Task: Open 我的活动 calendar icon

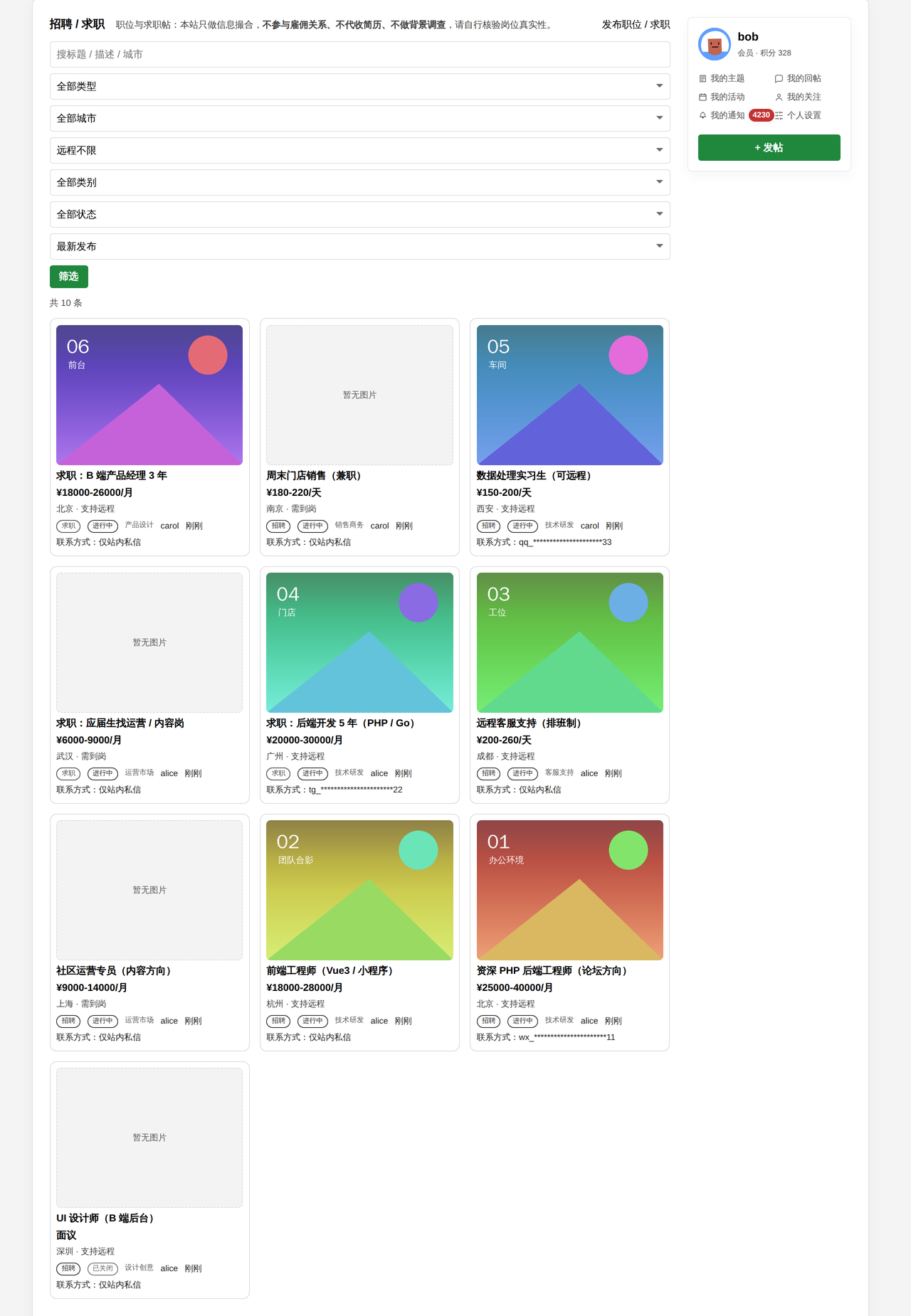Action: [702, 97]
